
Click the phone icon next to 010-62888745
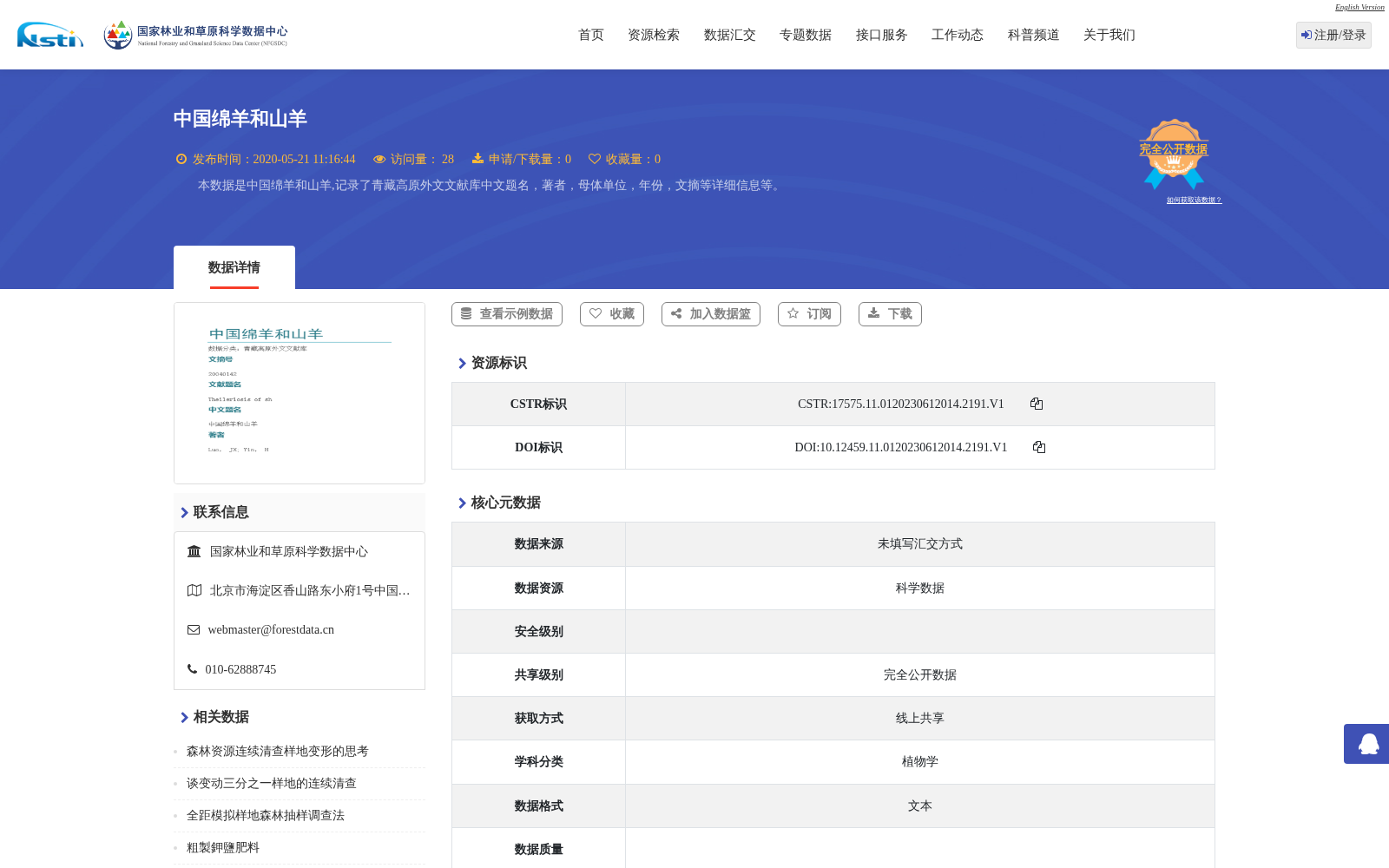point(192,669)
